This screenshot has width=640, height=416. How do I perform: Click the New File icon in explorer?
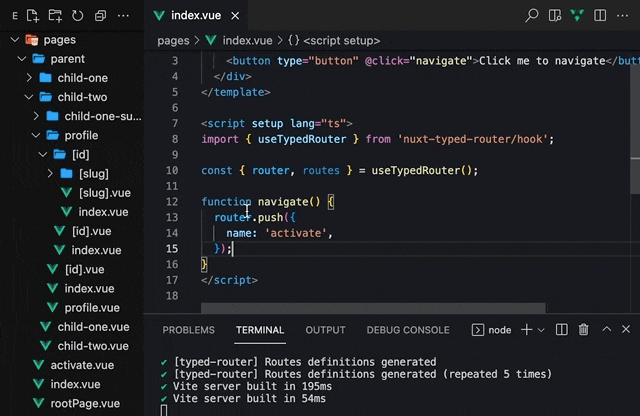click(x=33, y=16)
